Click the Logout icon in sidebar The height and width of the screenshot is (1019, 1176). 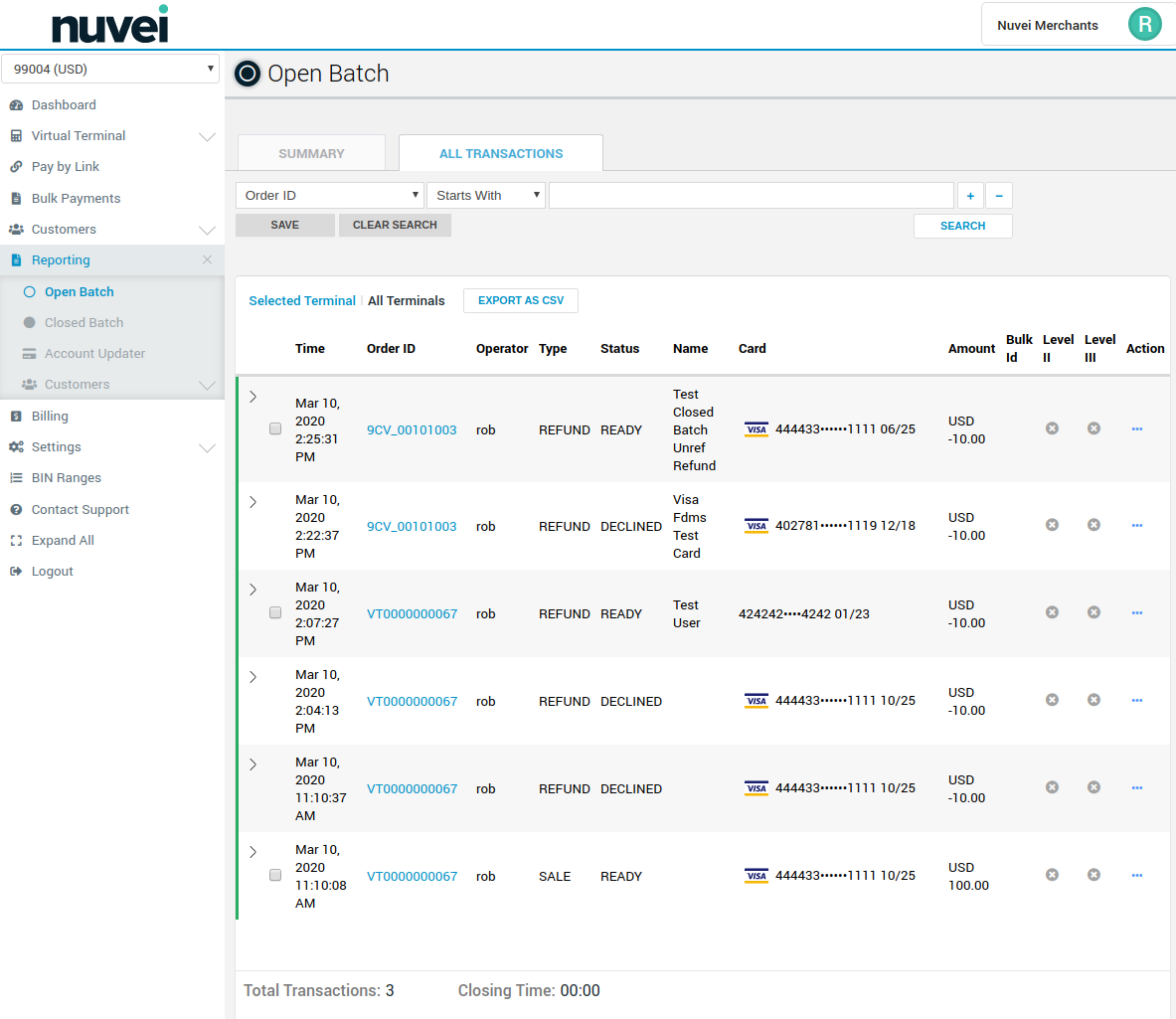point(16,572)
